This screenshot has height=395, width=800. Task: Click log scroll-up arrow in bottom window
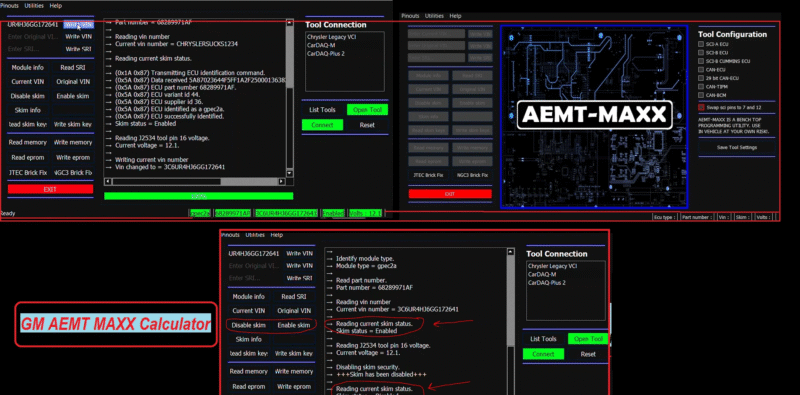[510, 252]
